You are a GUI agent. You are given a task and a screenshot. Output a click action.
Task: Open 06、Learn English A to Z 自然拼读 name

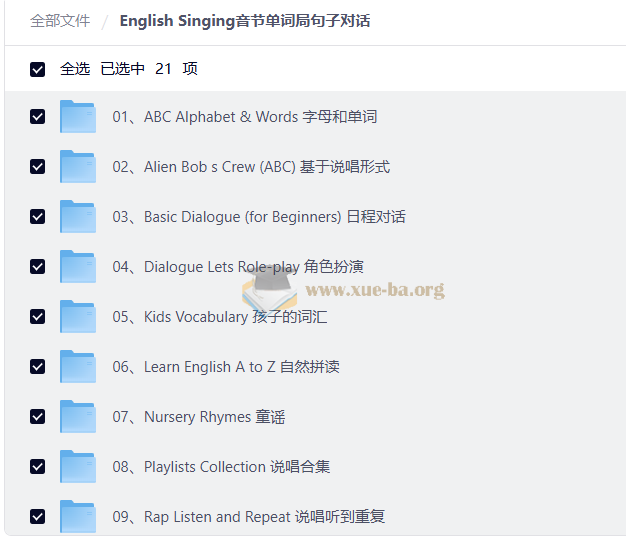tap(226, 367)
